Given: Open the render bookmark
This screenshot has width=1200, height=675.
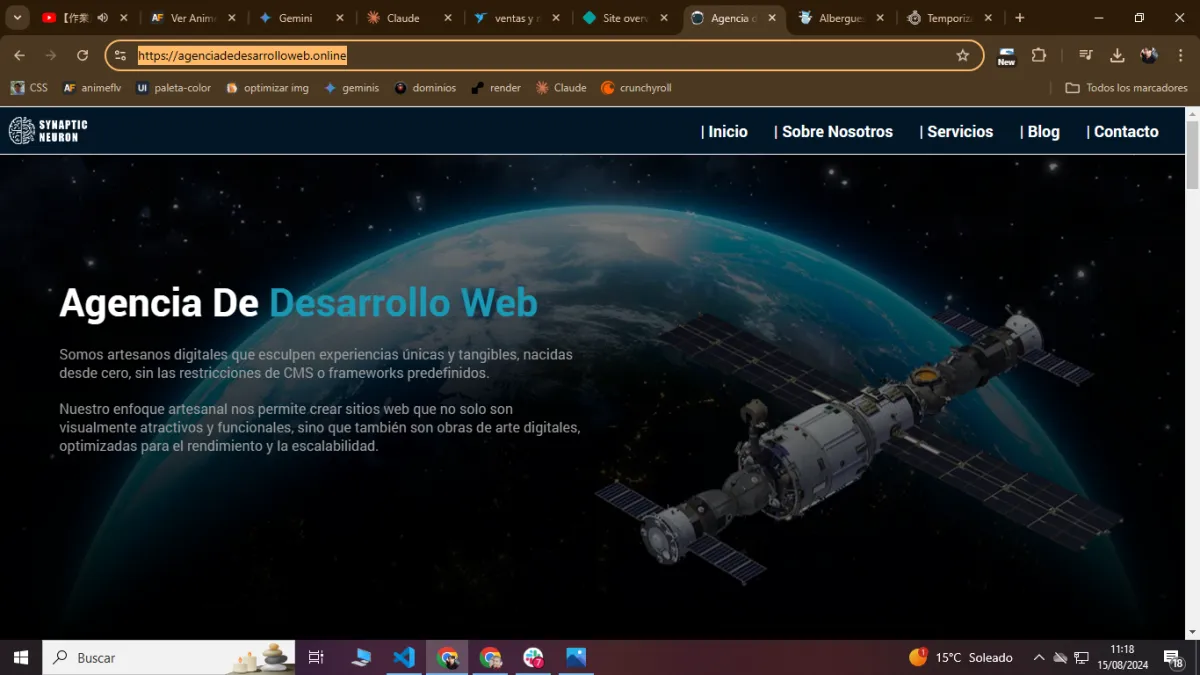Looking at the screenshot, I should tap(496, 88).
